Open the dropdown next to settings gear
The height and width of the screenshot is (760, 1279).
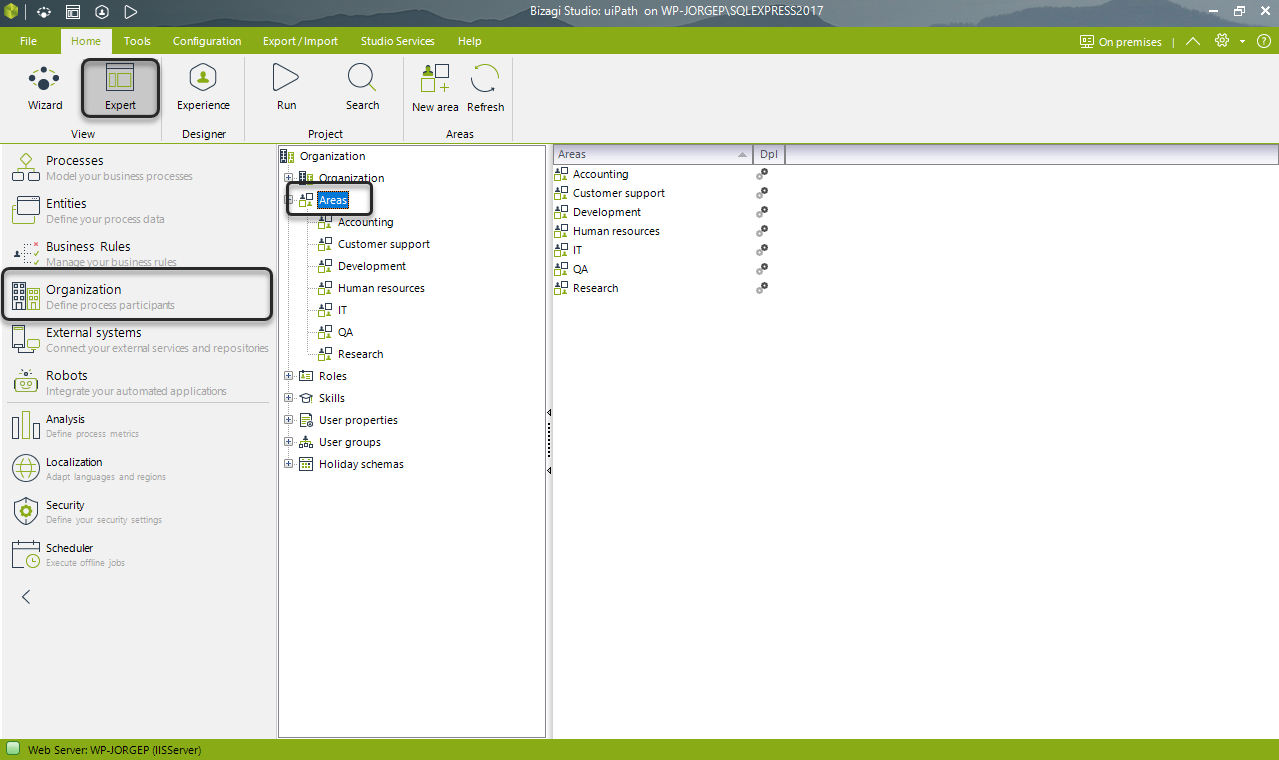(1242, 41)
